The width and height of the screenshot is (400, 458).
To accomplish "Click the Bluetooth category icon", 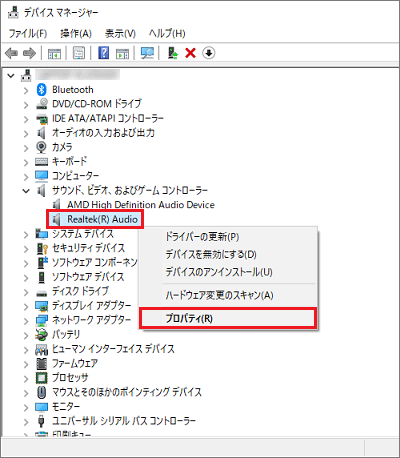I will point(41,90).
